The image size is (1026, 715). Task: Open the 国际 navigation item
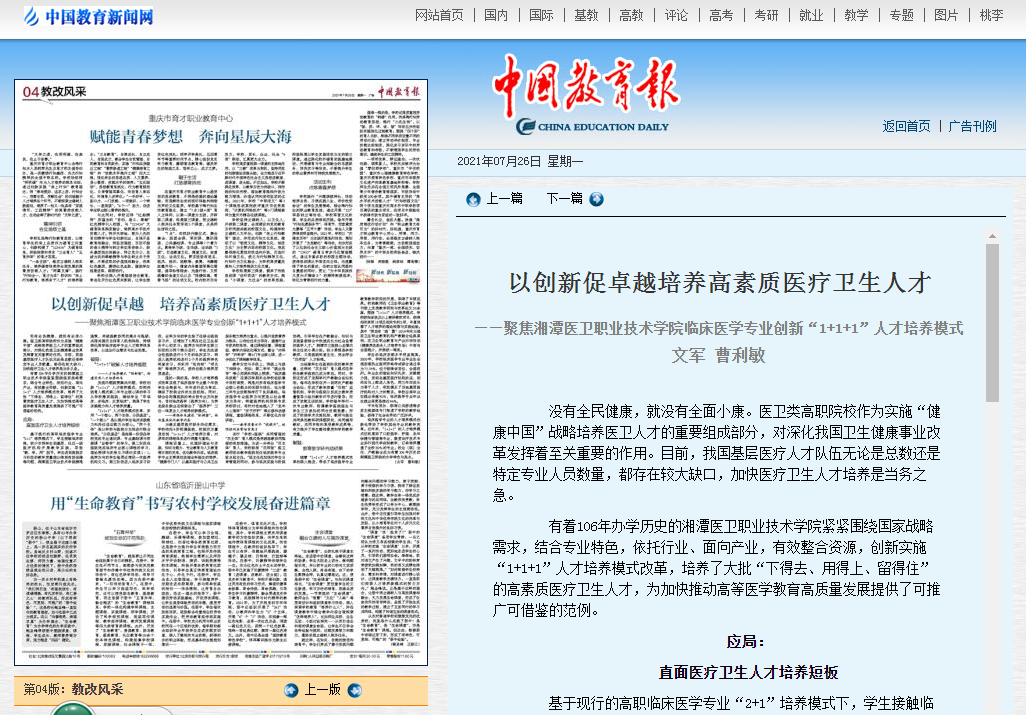point(541,15)
